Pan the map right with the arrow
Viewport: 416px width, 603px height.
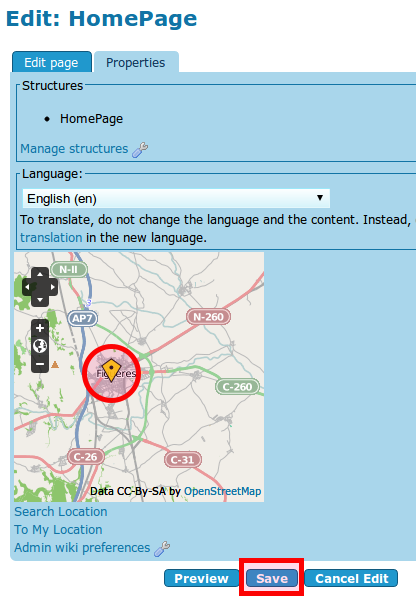coord(53,287)
